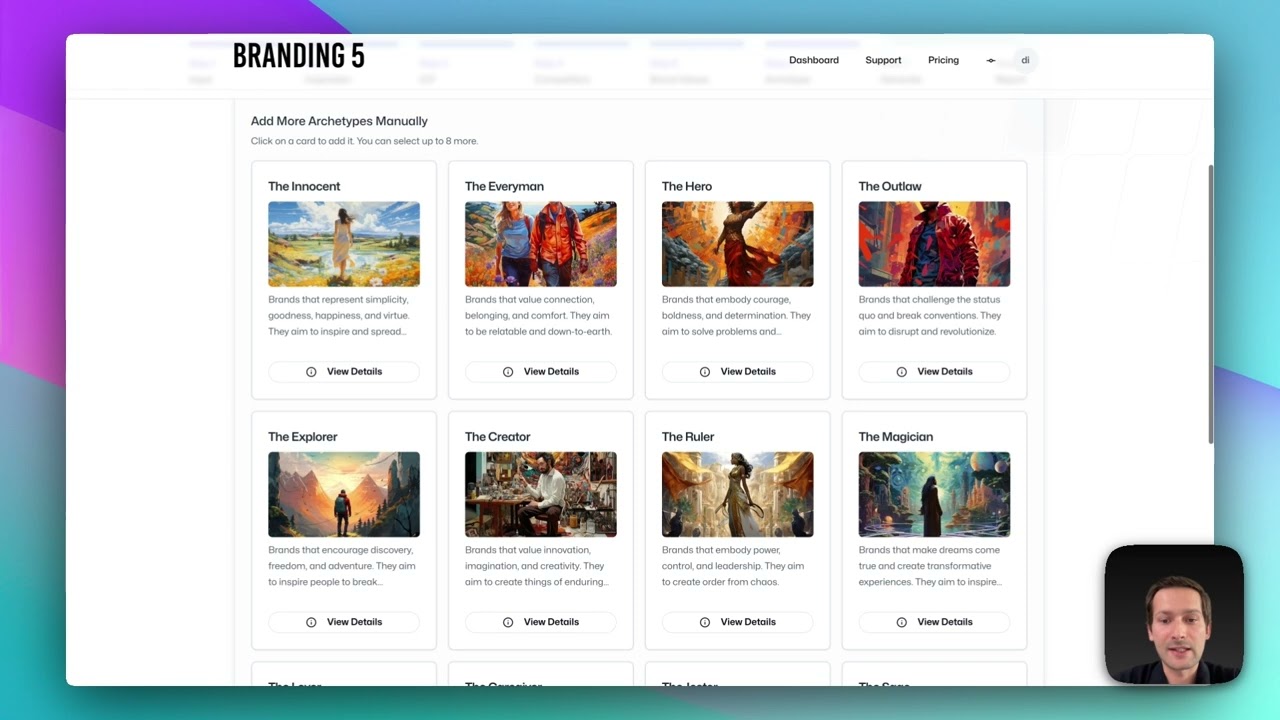Click the 'The Explorer' card title
The width and height of the screenshot is (1280, 720).
[303, 437]
